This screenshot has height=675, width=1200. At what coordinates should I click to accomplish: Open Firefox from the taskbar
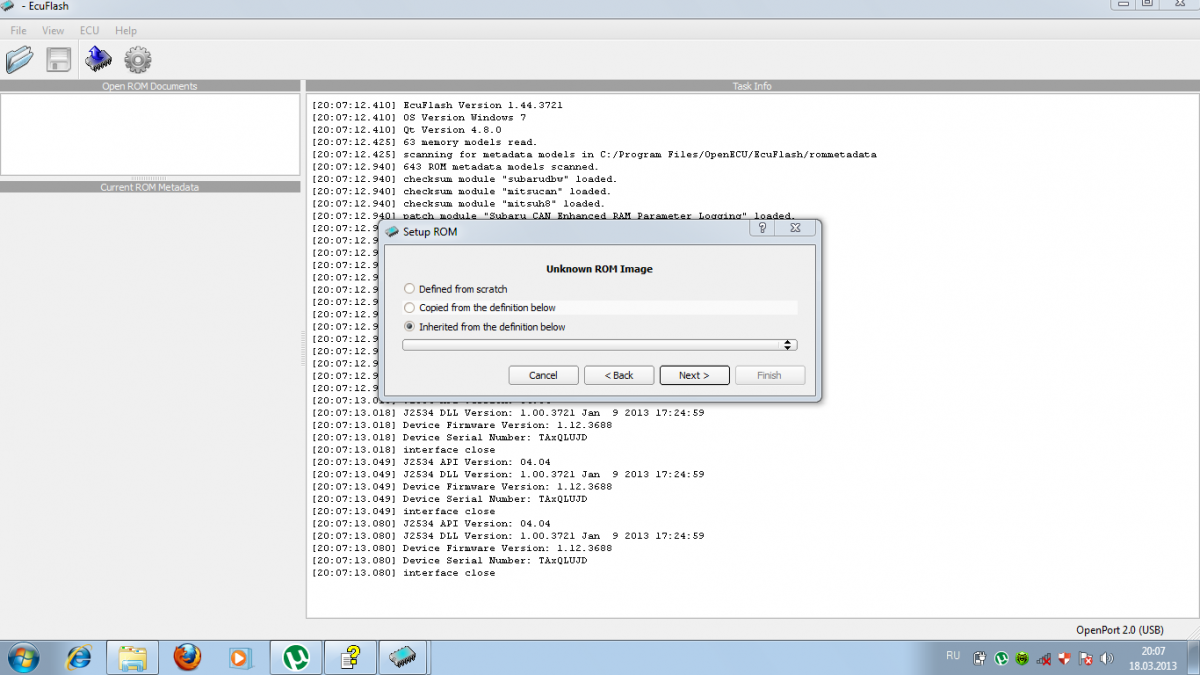187,657
